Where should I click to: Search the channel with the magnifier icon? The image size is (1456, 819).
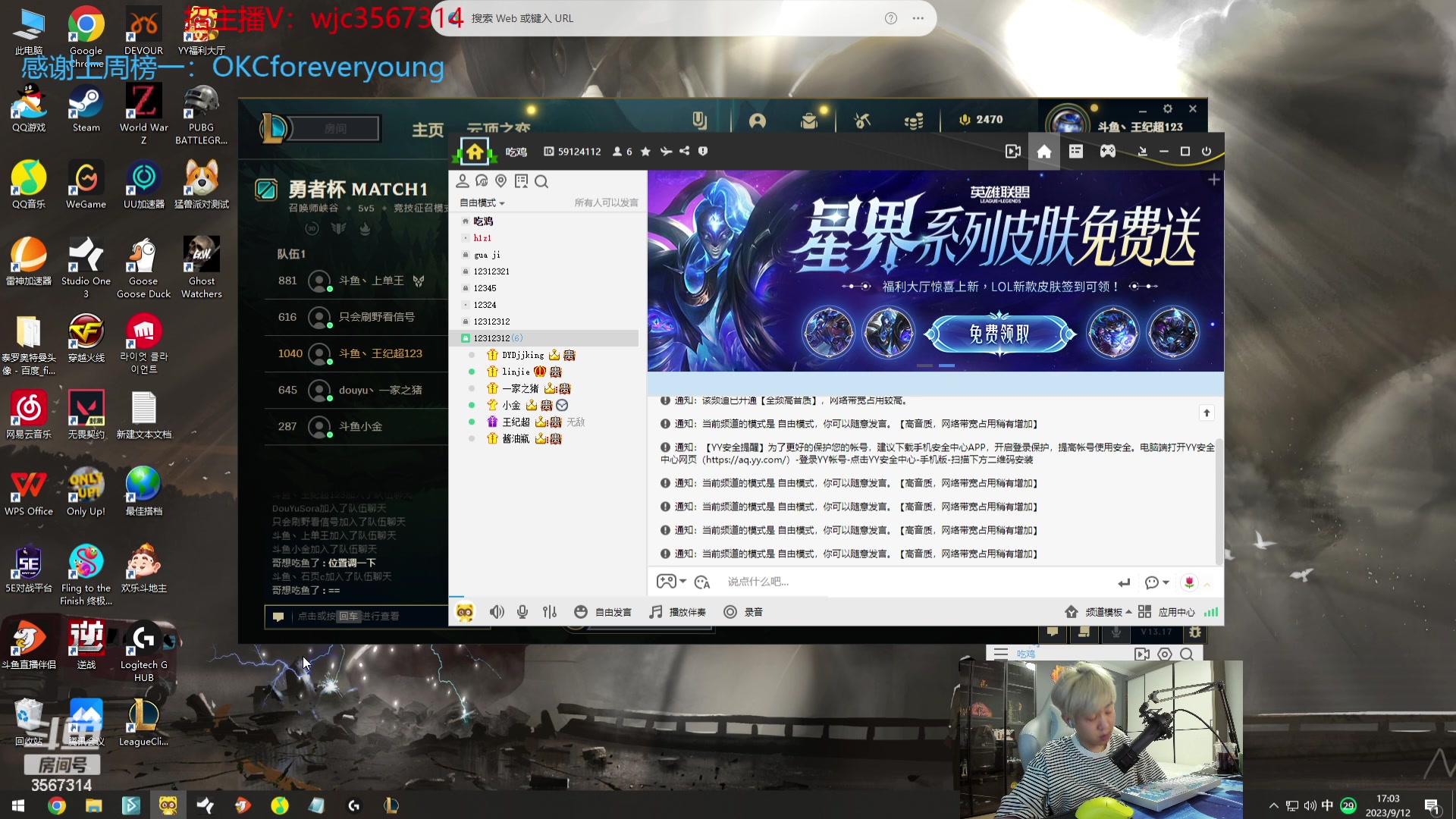pyautogui.click(x=541, y=181)
